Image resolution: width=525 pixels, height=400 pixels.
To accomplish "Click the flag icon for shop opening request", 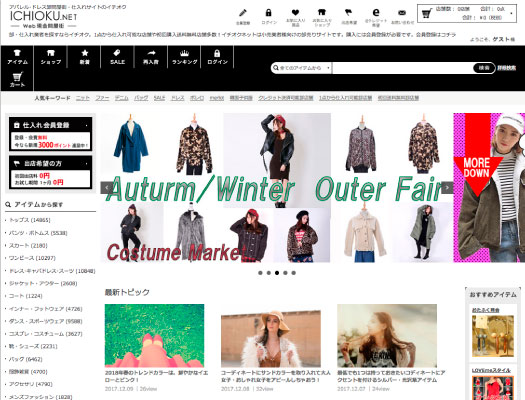I will click(x=349, y=13).
